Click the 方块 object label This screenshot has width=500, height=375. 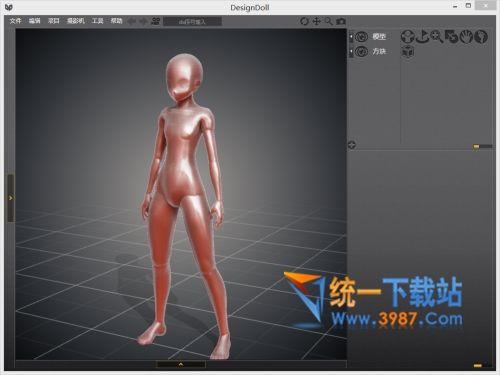(379, 51)
